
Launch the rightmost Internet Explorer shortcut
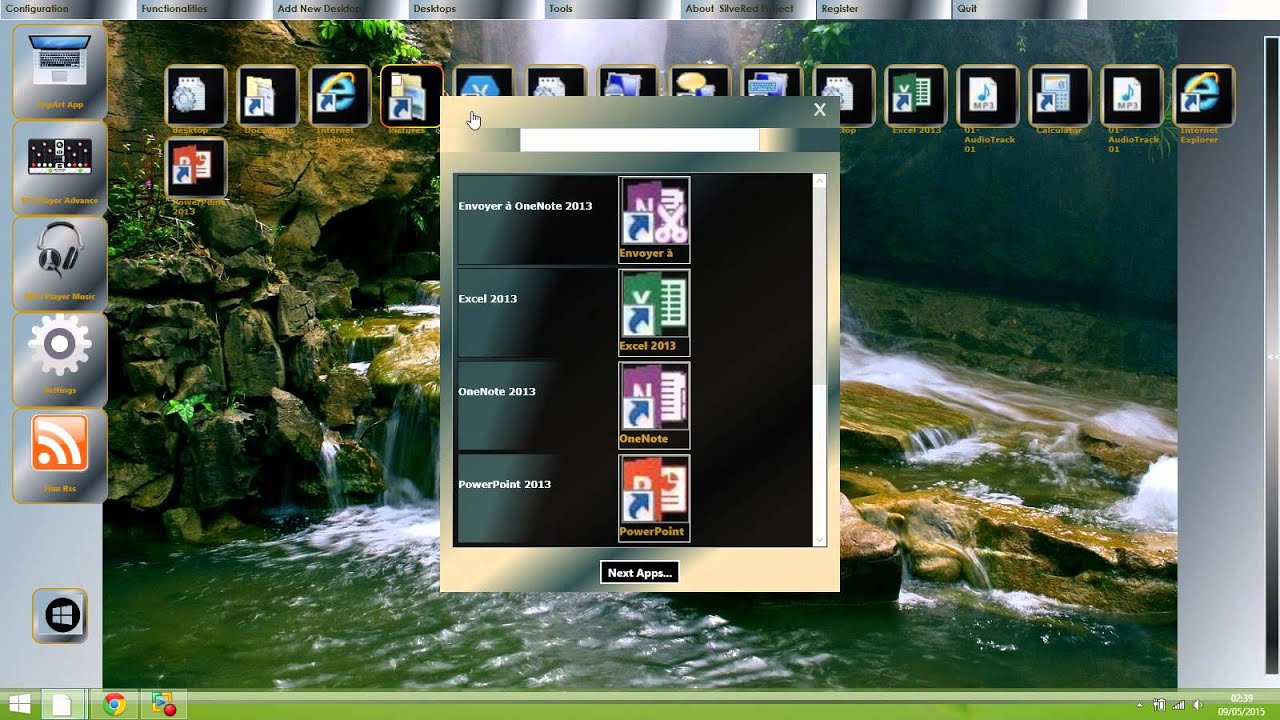point(1203,98)
